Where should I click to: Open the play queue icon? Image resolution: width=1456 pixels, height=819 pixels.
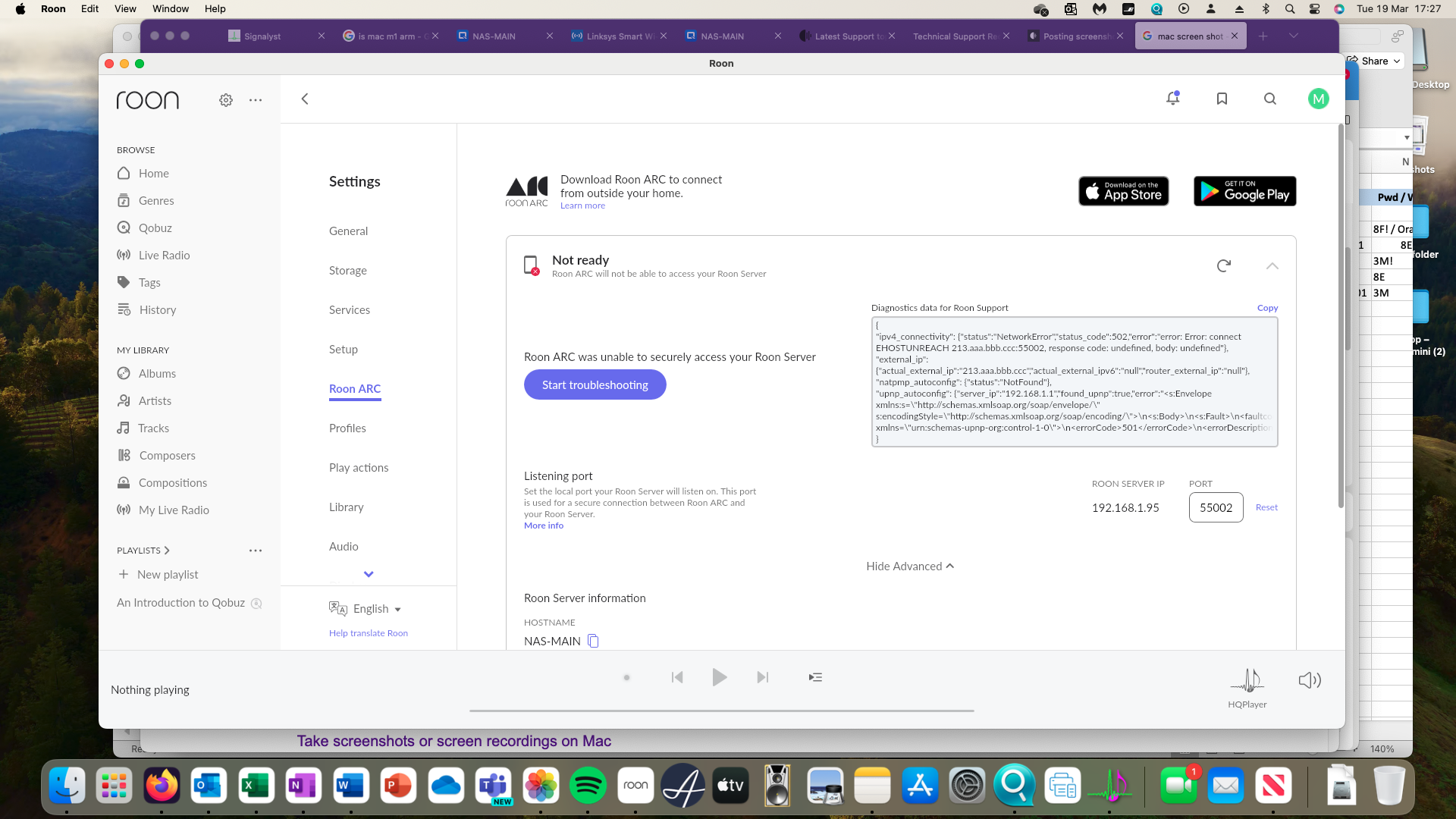[x=815, y=678]
